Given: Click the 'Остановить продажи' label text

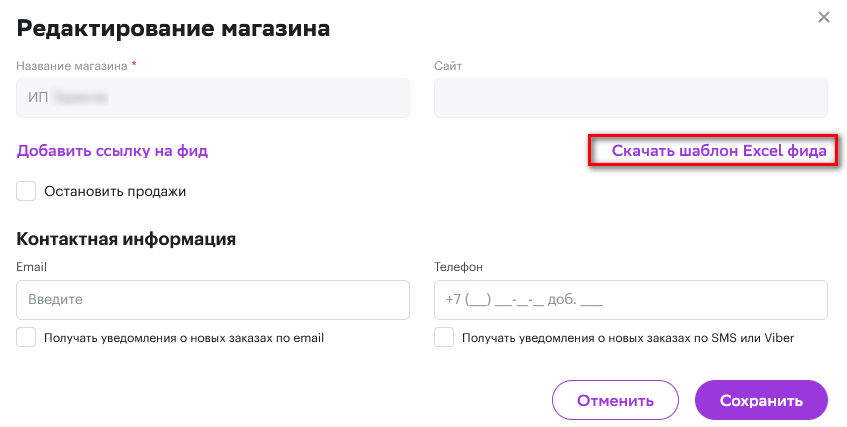Looking at the screenshot, I should 115,191.
